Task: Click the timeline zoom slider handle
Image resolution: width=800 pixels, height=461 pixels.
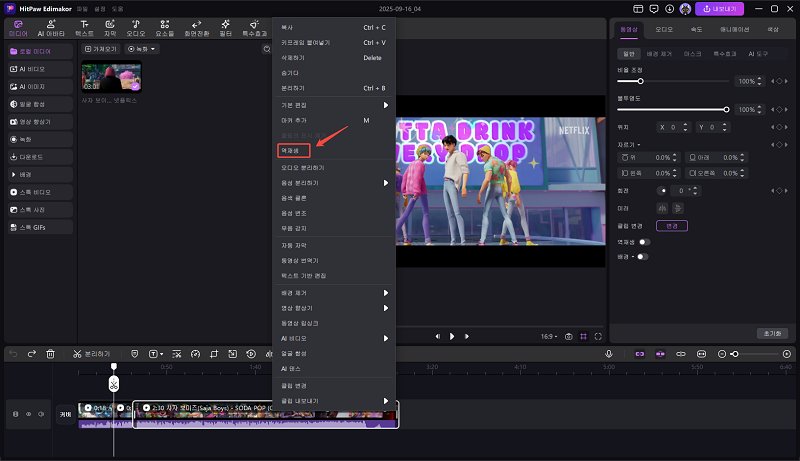Action: coord(735,354)
